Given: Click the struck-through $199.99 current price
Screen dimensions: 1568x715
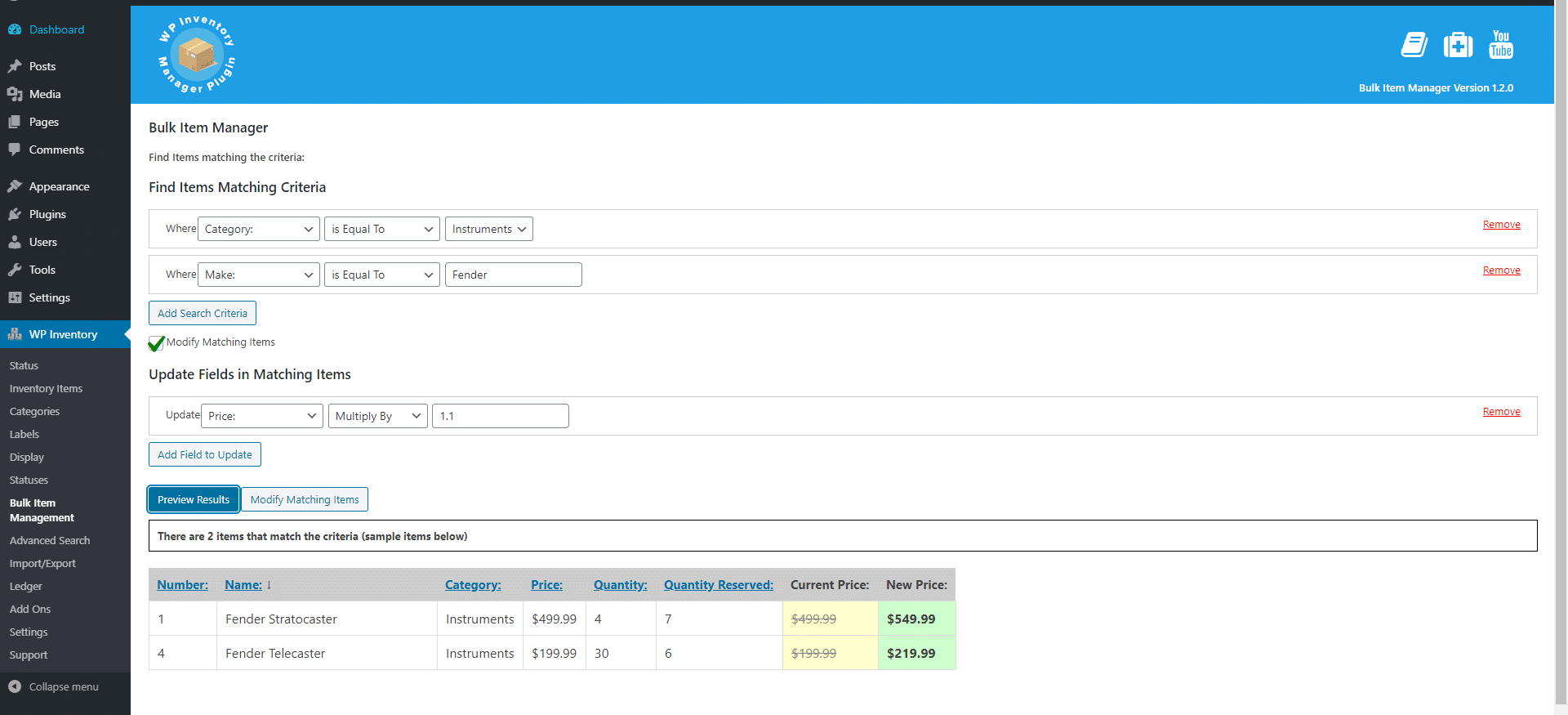Looking at the screenshot, I should pos(813,654).
